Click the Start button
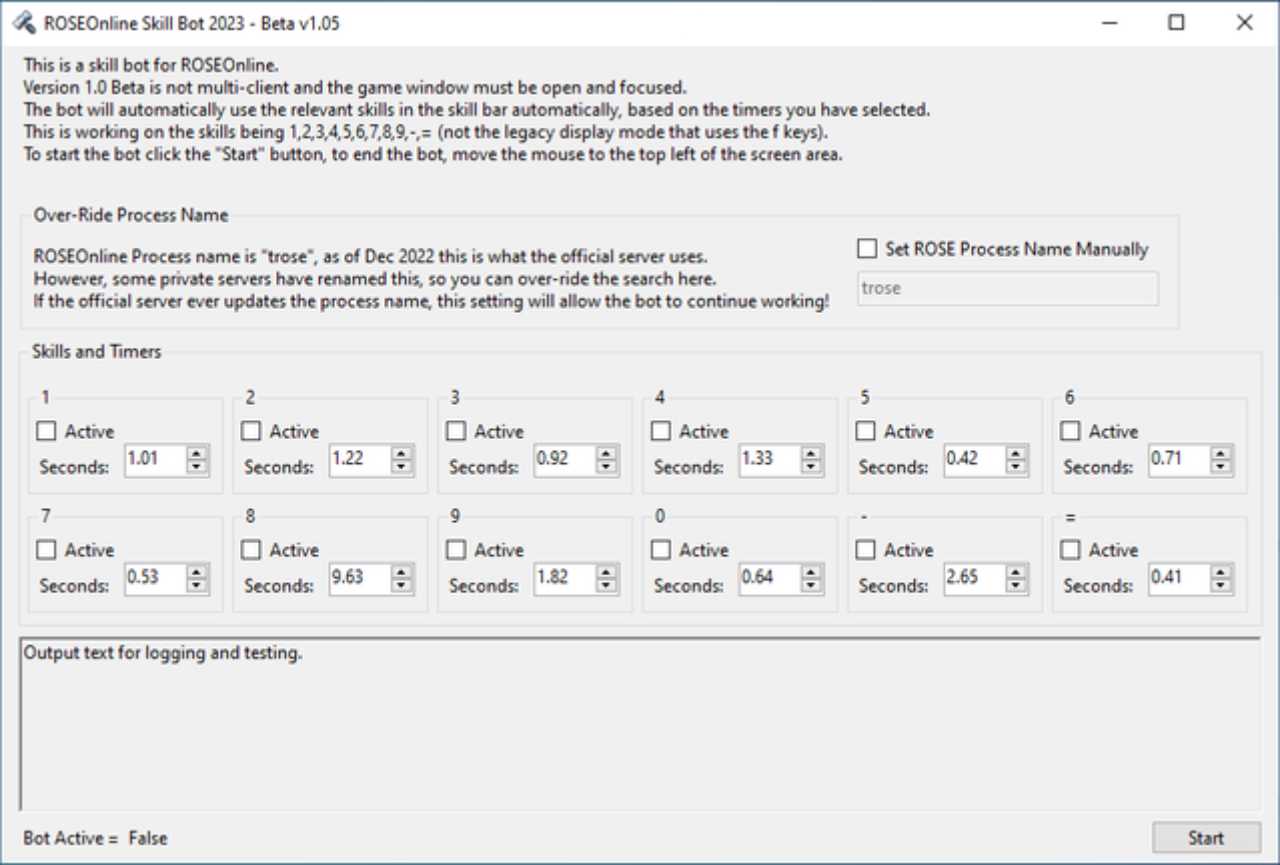The height and width of the screenshot is (865, 1280). pyautogui.click(x=1206, y=838)
